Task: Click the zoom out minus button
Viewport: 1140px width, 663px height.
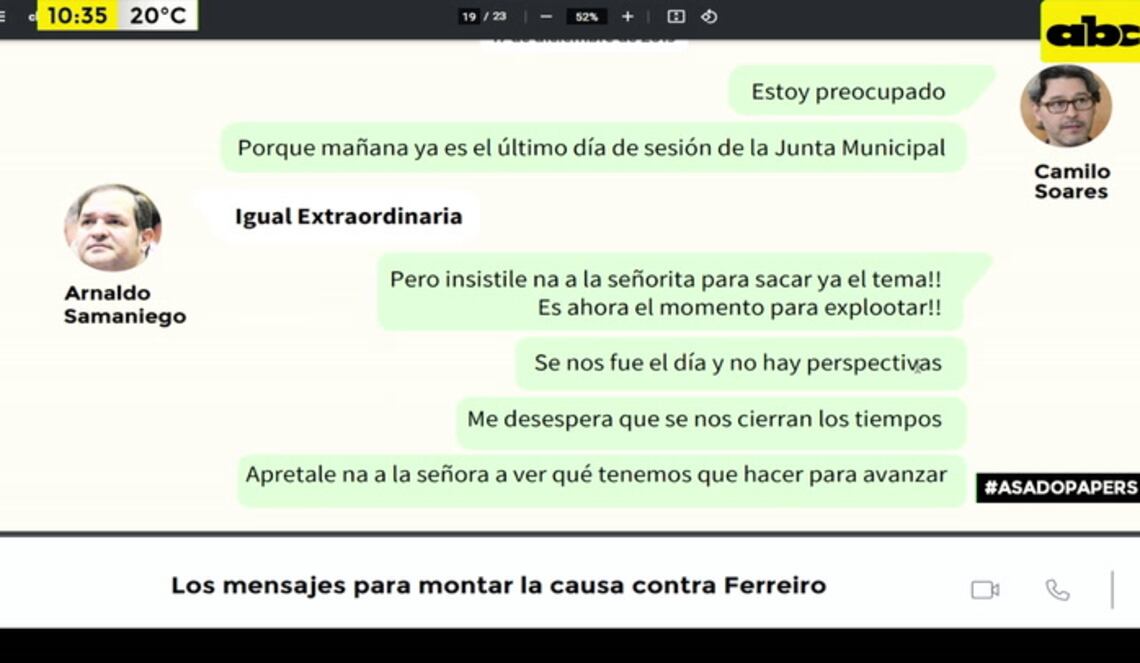Action: tap(545, 16)
